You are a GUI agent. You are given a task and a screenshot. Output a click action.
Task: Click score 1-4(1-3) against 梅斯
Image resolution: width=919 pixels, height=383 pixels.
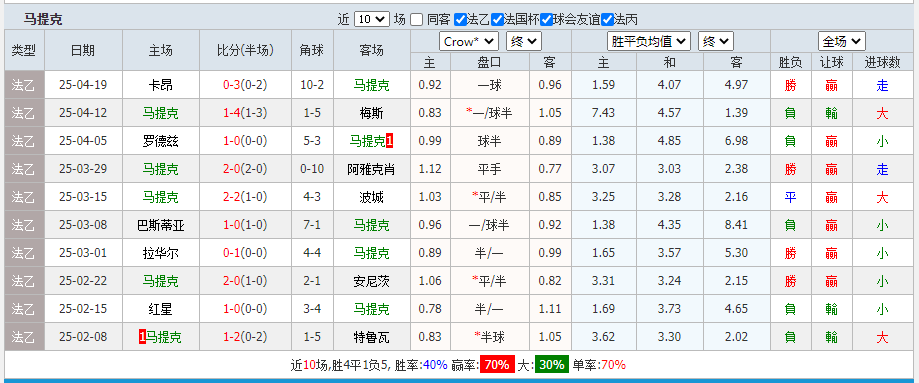245,113
